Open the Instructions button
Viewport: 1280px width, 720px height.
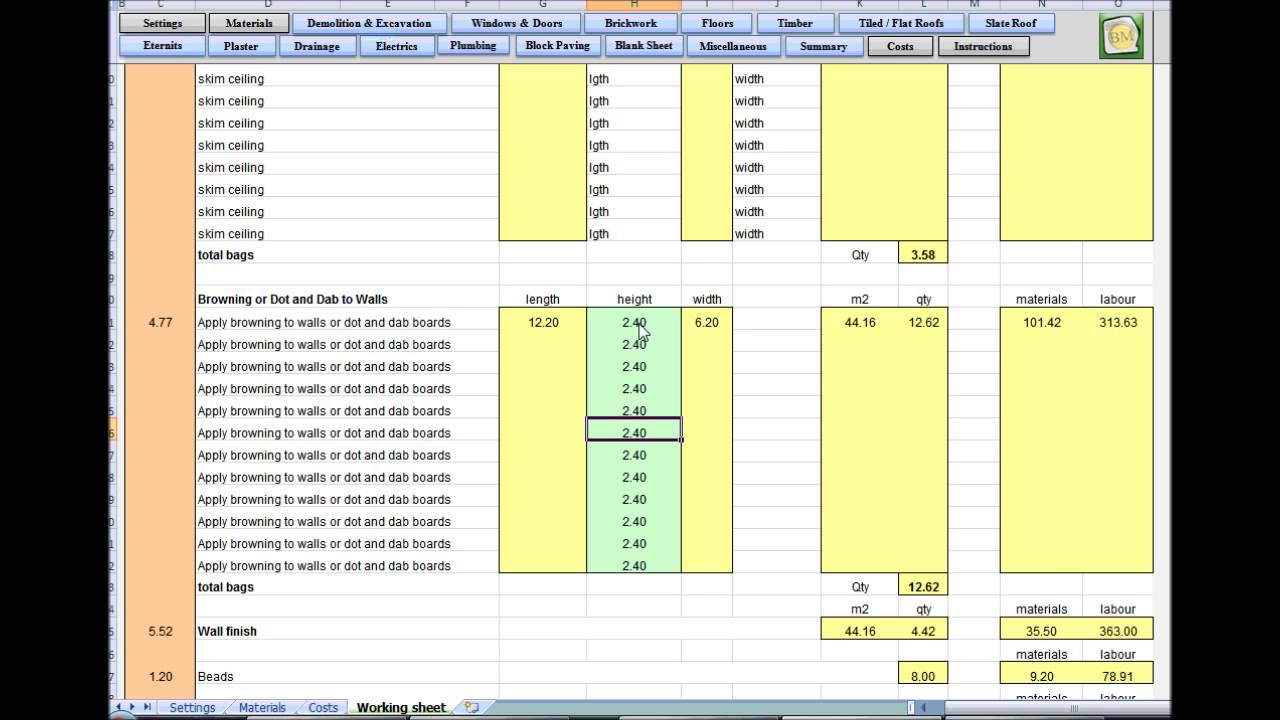tap(983, 46)
